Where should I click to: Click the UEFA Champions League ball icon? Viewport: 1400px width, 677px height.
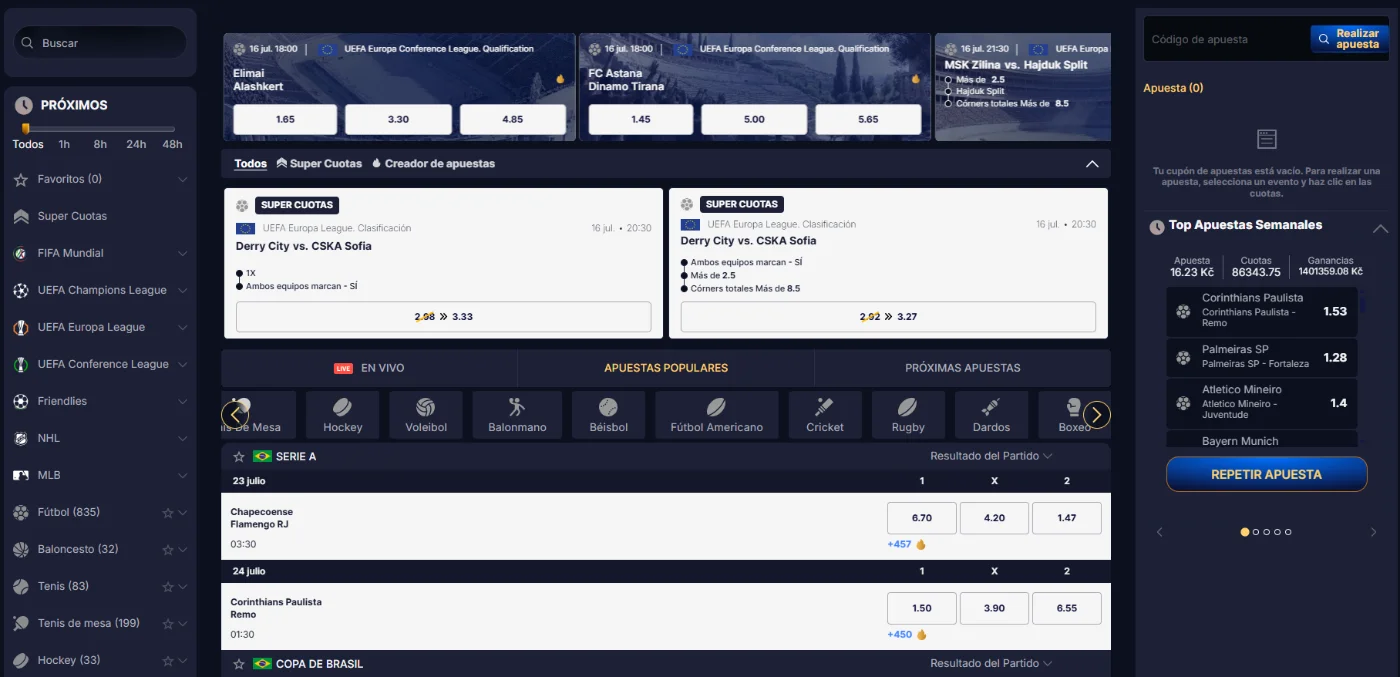coord(21,290)
